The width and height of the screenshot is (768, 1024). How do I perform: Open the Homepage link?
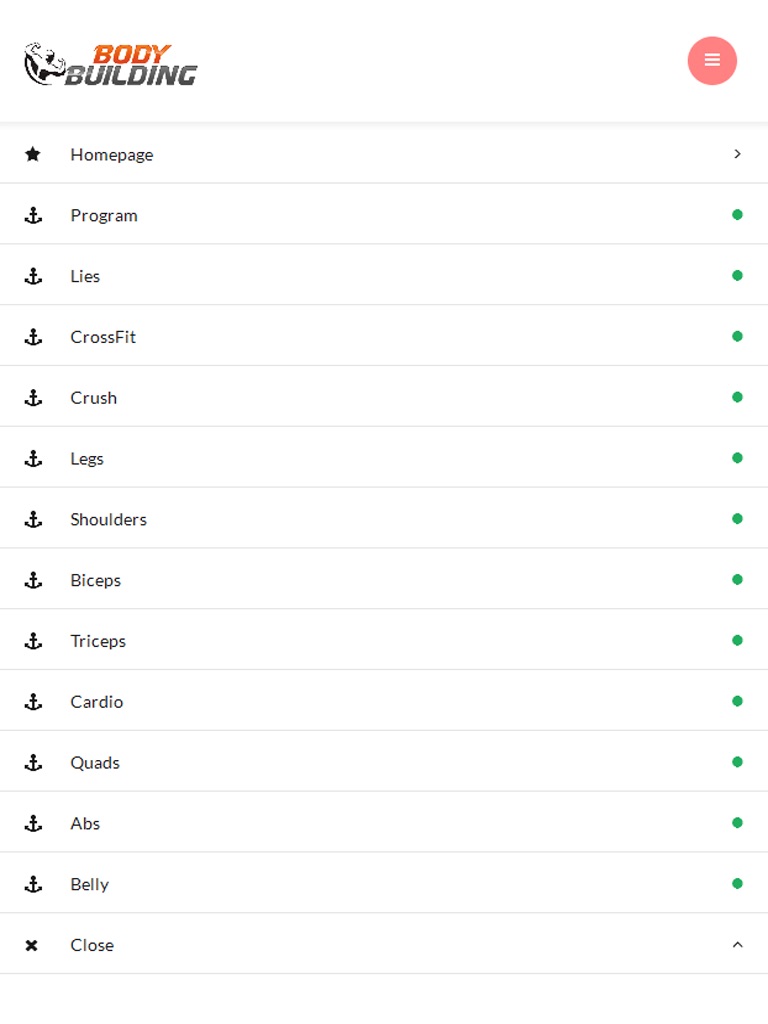click(x=112, y=155)
